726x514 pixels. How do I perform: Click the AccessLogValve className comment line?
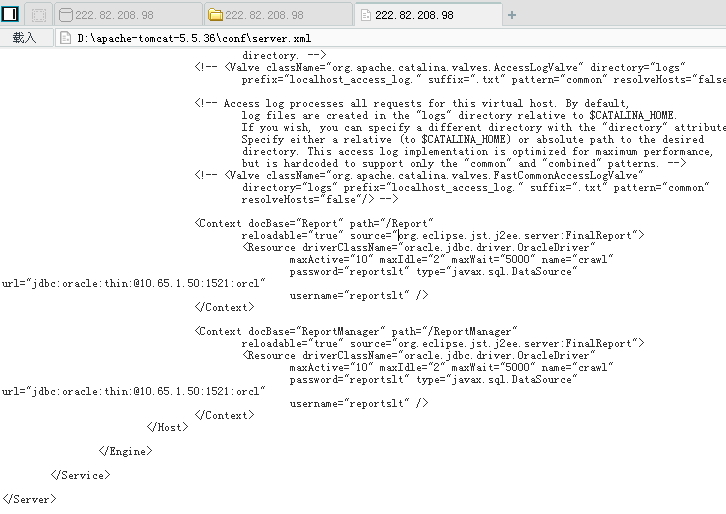point(440,68)
